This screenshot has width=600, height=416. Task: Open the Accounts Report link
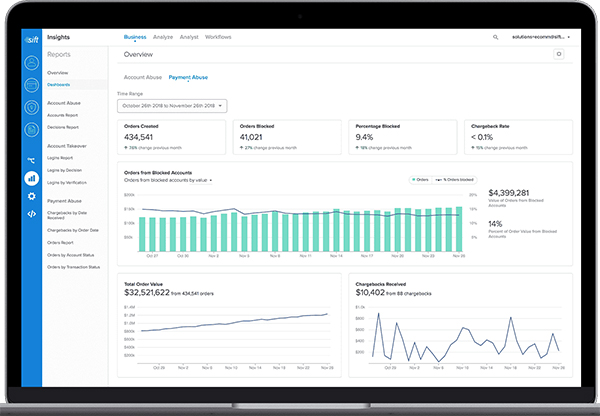click(62, 115)
